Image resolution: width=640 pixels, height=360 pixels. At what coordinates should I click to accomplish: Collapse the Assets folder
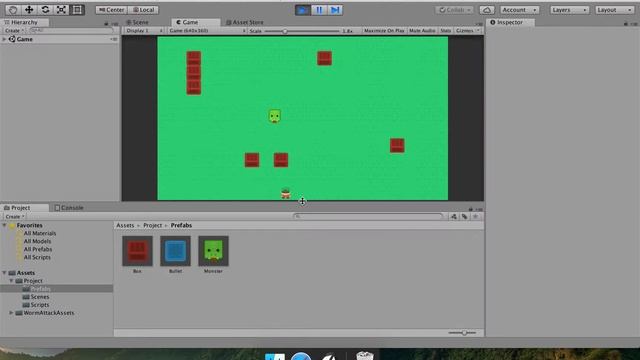click(x=4, y=273)
